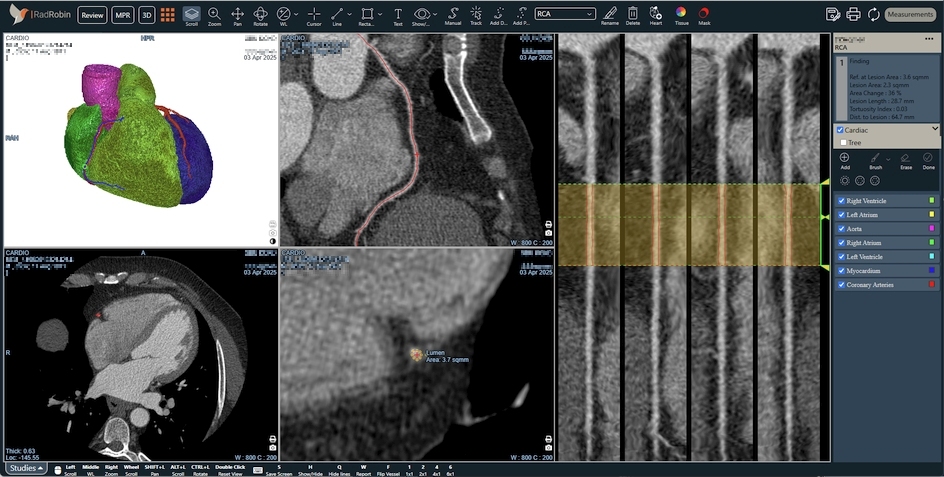944x477 pixels.
Task: Switch to the MPR view tab
Action: pyautogui.click(x=123, y=15)
